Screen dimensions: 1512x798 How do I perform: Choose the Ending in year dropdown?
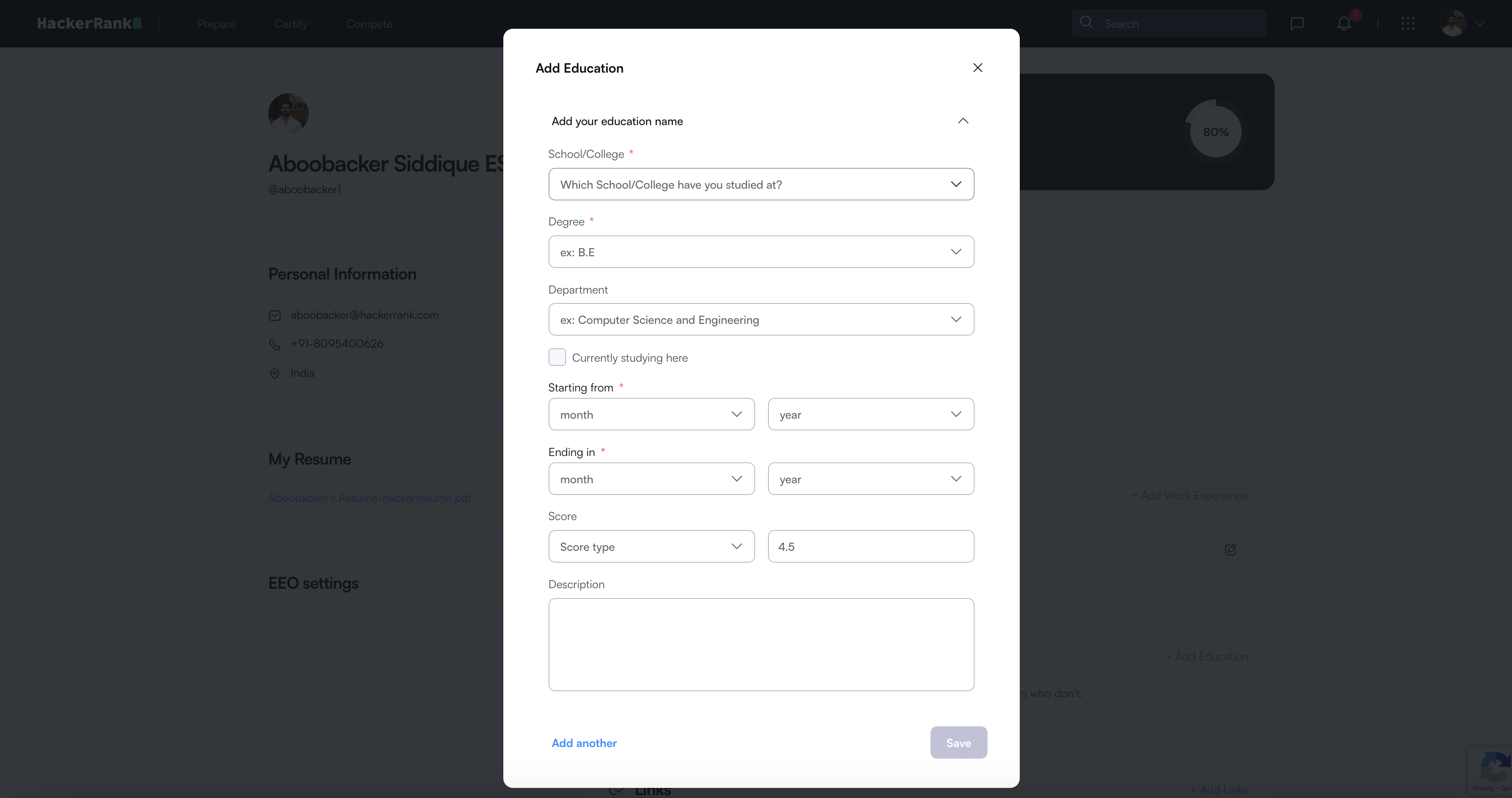(x=870, y=479)
